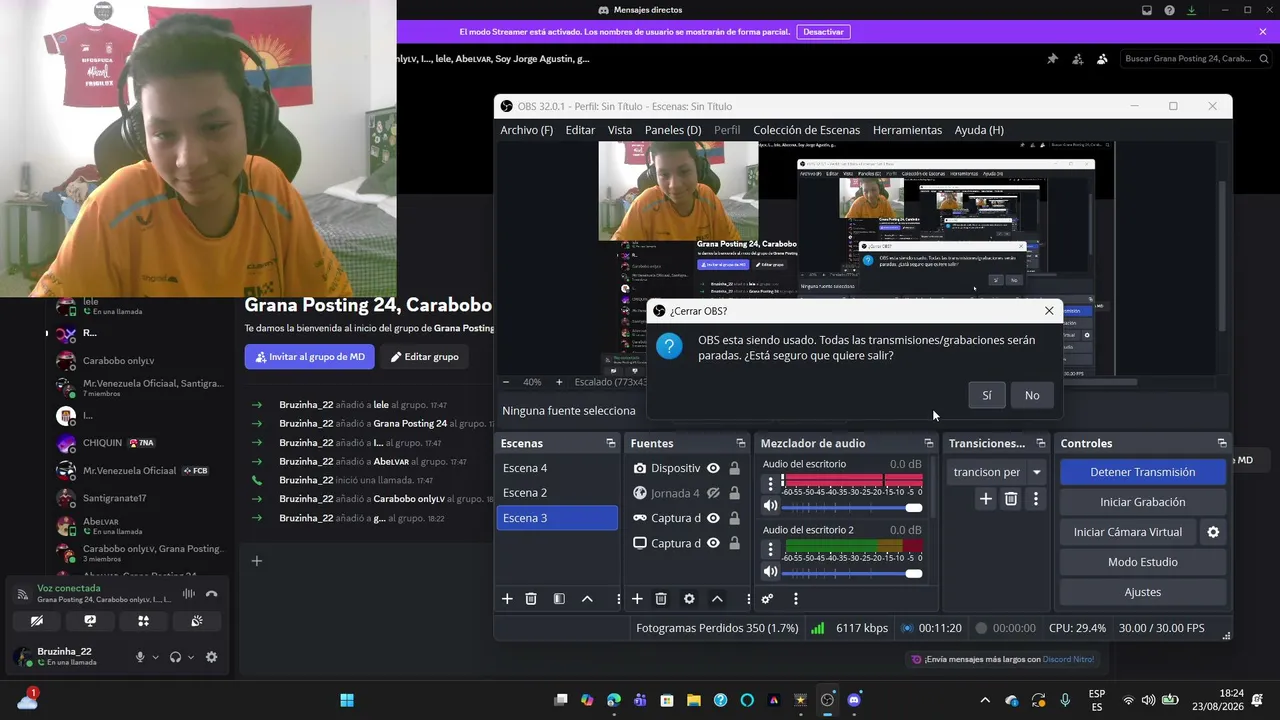Undock the Transiciones panel

coord(1041,443)
